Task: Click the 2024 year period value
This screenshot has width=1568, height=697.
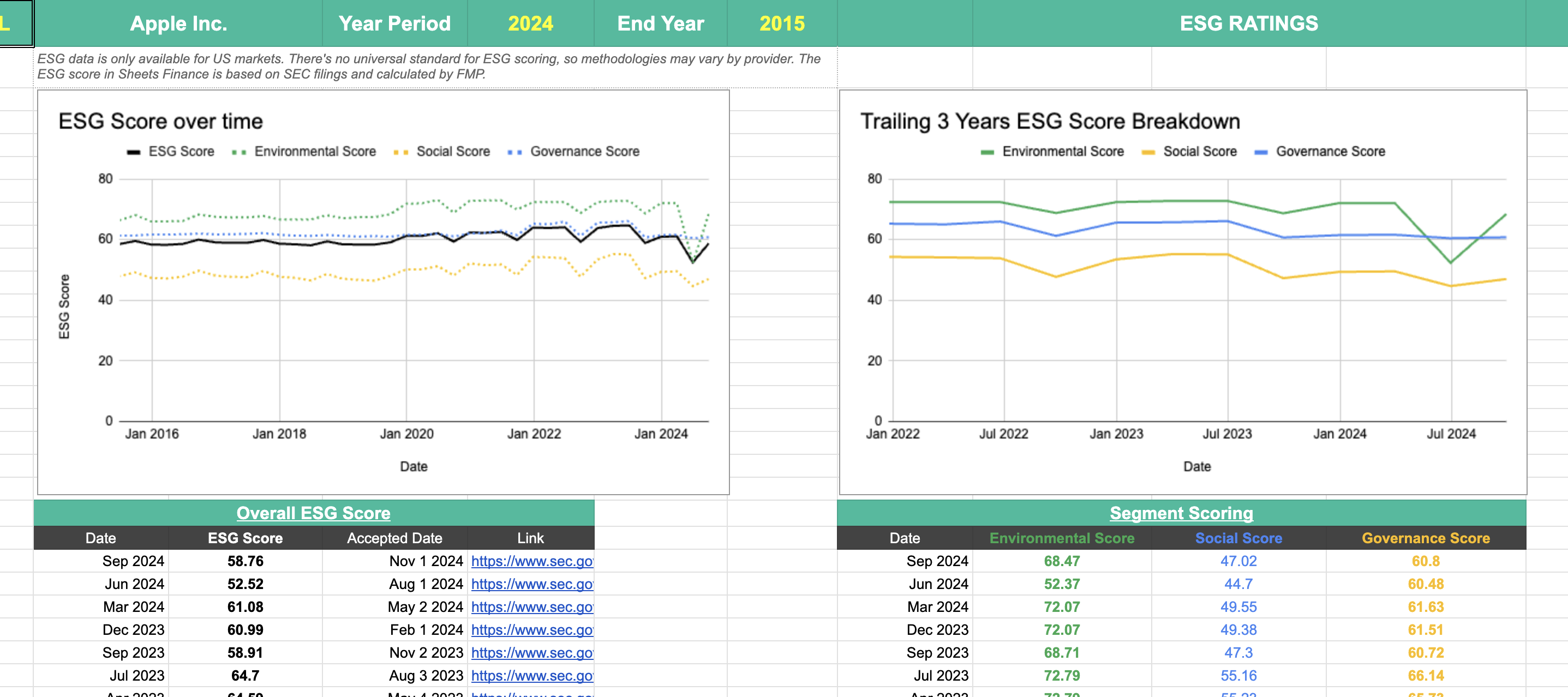Action: point(530,23)
